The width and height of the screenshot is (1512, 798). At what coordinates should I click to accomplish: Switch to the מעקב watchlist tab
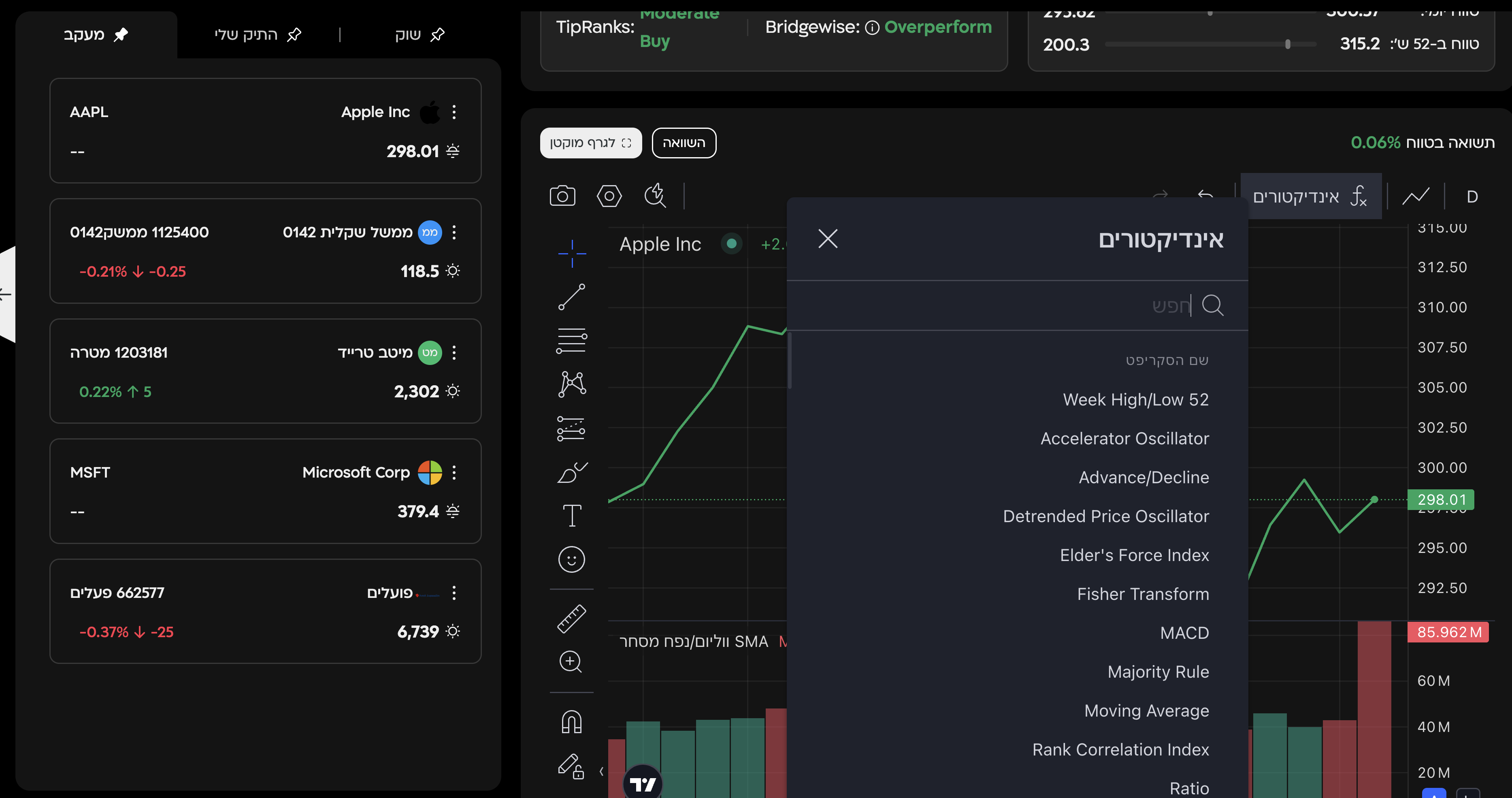pos(96,35)
